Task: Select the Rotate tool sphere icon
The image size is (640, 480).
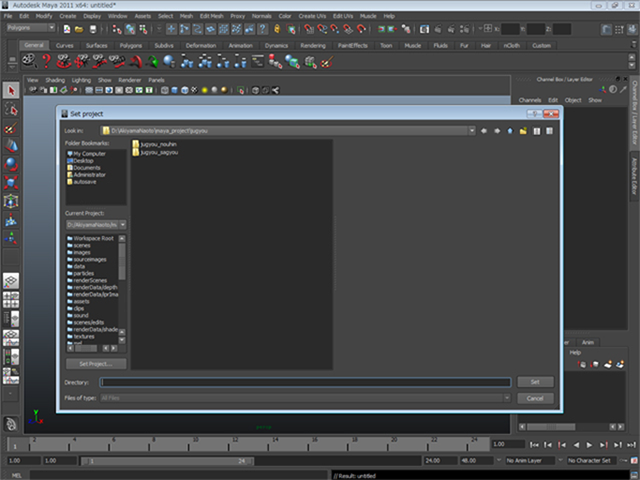Action: click(x=11, y=164)
